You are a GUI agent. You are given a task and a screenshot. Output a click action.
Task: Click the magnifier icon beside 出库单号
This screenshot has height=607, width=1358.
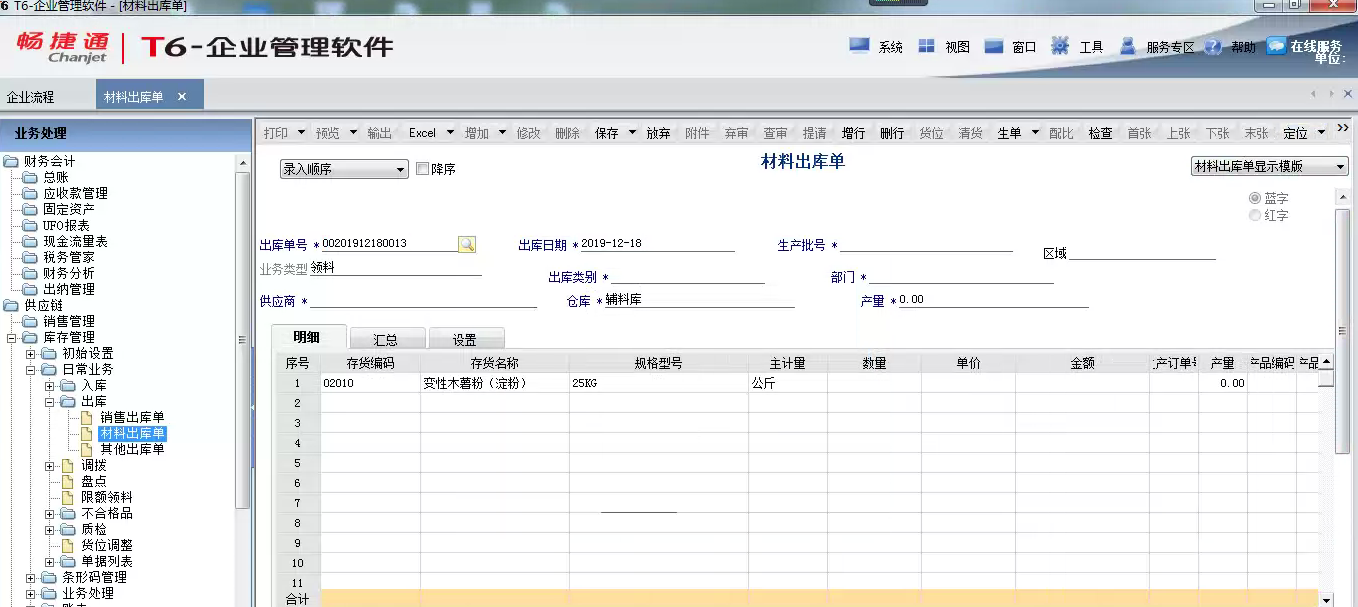click(467, 244)
